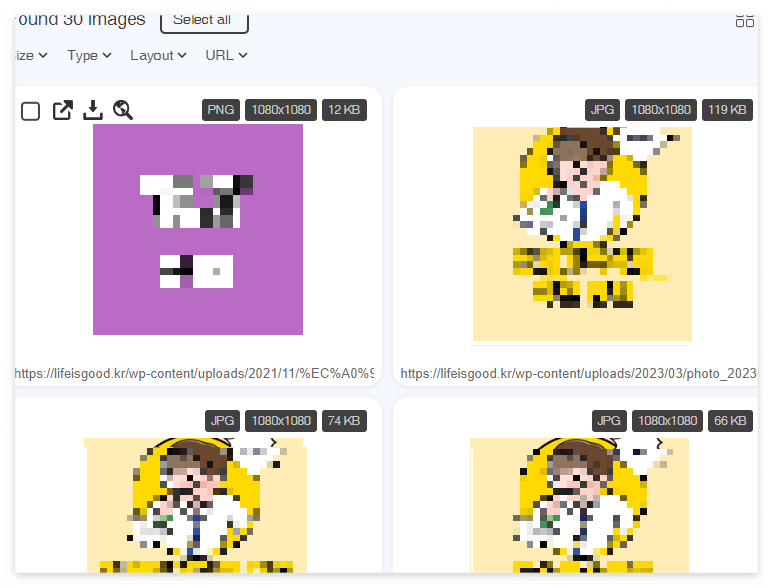Click the 1080x1080 badge on 74 KB card
773x588 pixels.
(281, 420)
